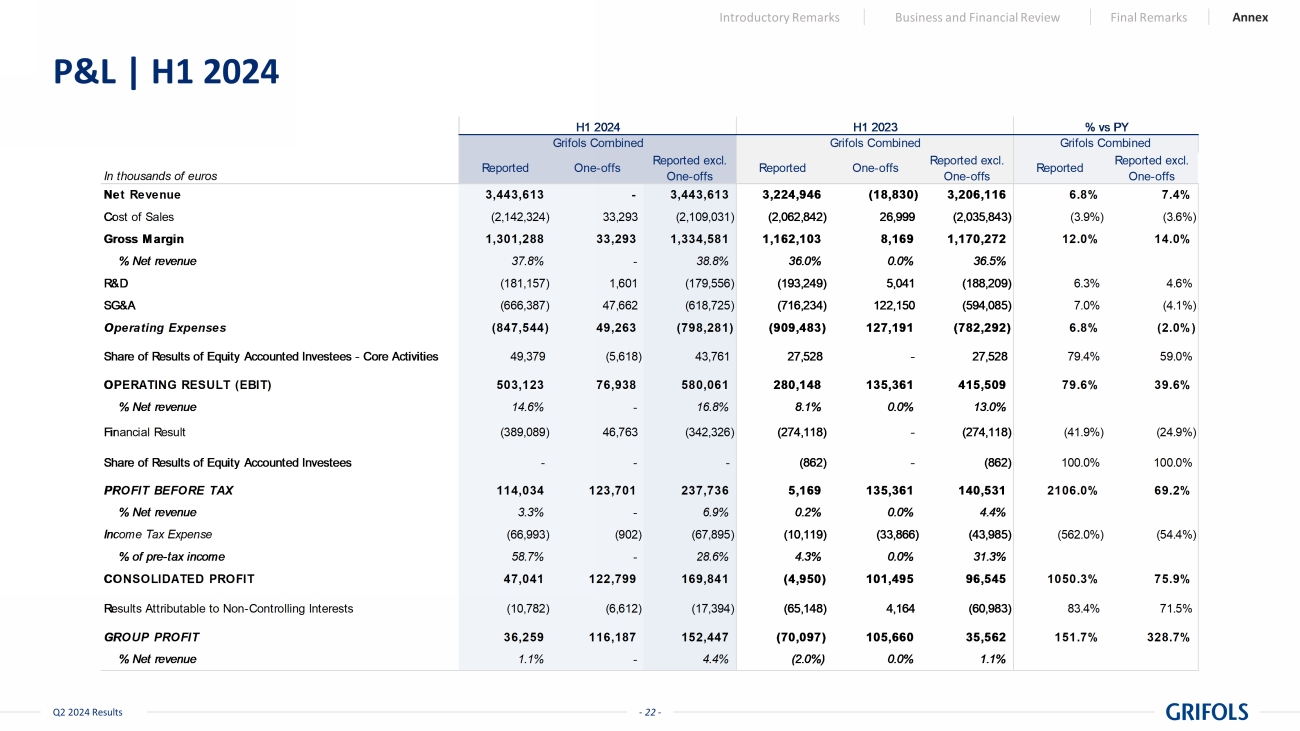Click the 'In thousands of euros' note
This screenshot has height=731, width=1300.
click(160, 176)
